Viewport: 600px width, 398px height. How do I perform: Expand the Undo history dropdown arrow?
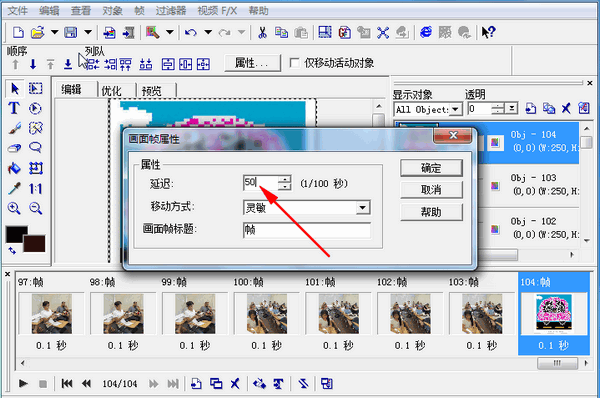208,32
